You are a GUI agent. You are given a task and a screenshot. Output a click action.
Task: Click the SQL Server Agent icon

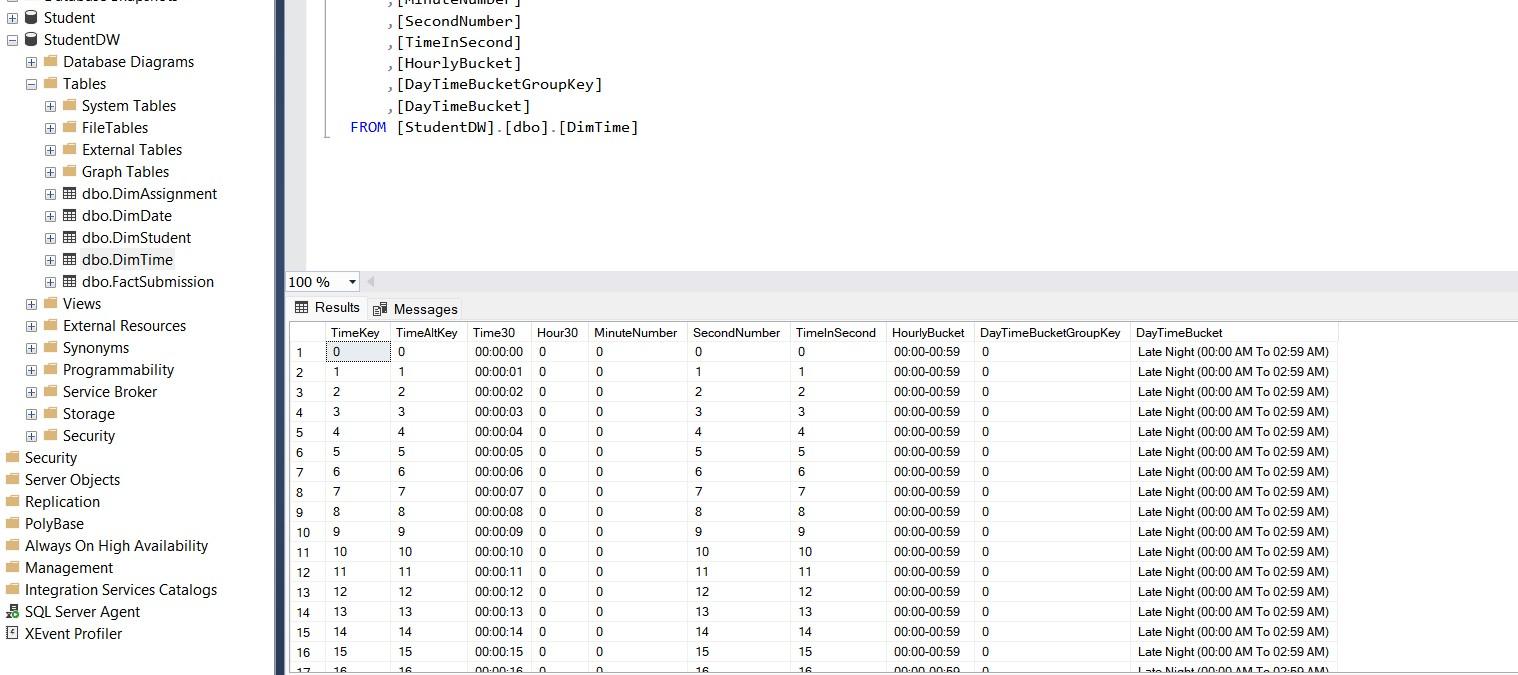point(13,611)
